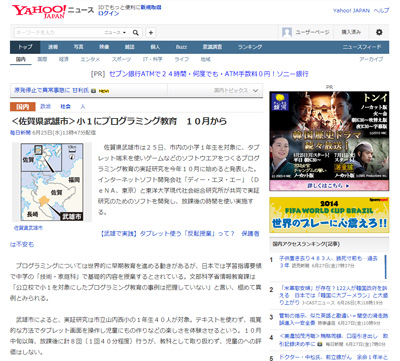The width and height of the screenshot is (400, 361).
Task: Click the plus button beside search
Action: coord(151,33)
